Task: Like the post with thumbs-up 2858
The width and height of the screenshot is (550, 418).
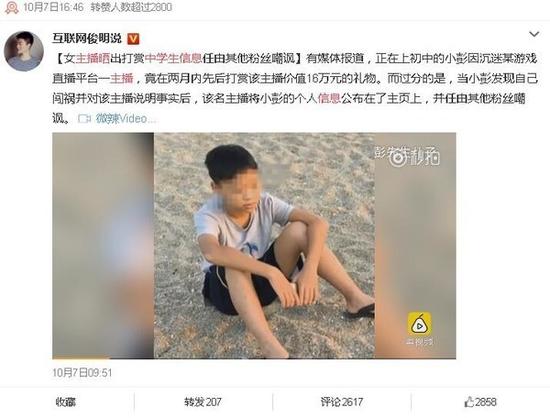Action: point(480,402)
